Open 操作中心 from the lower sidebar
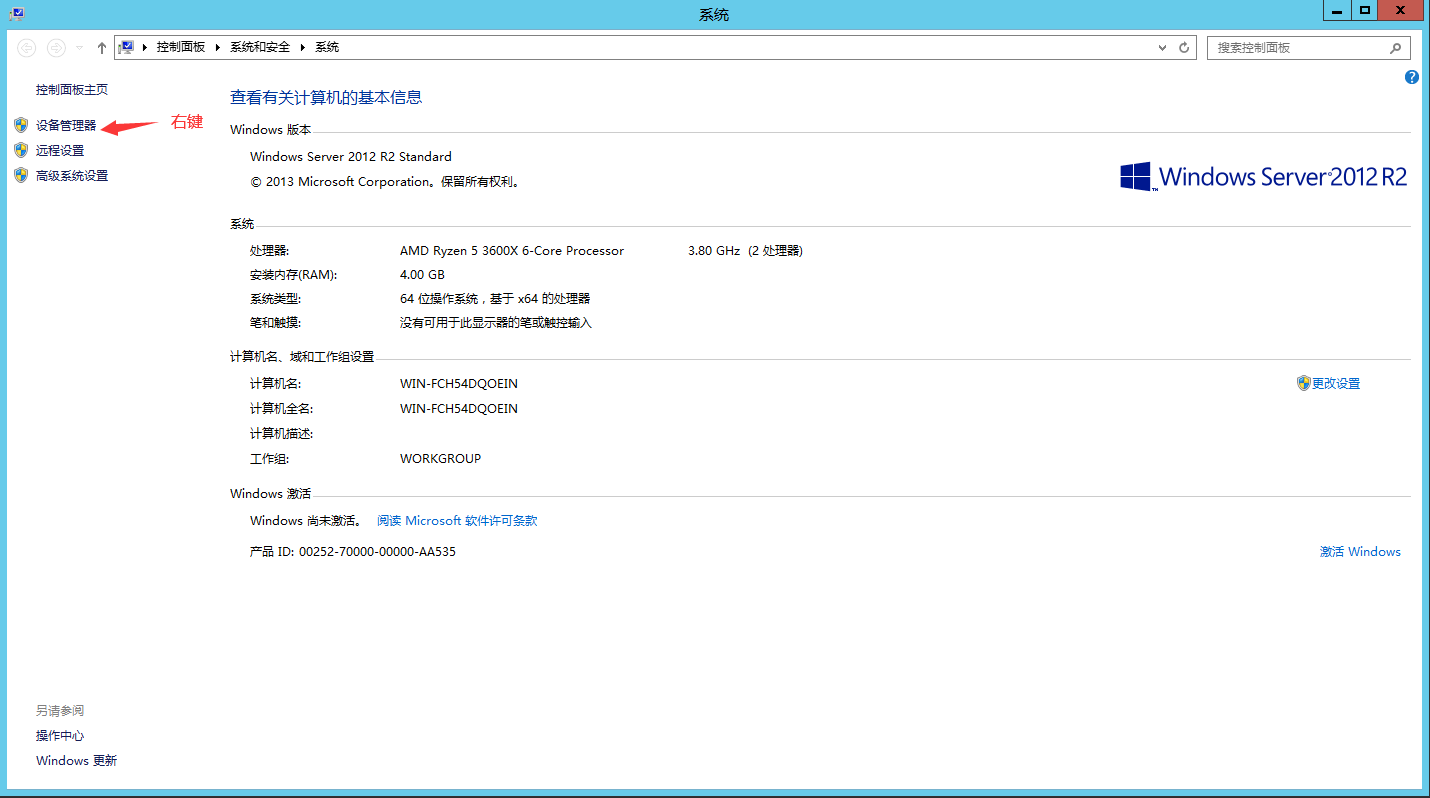 coord(60,735)
